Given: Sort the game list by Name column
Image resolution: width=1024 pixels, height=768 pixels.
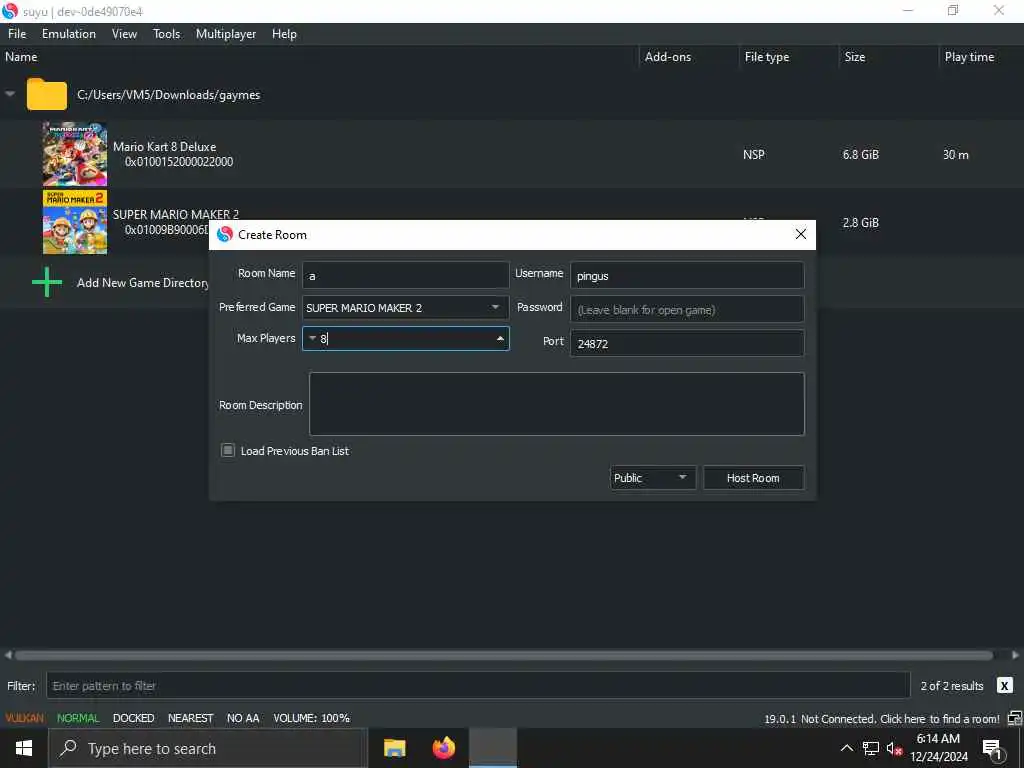Looking at the screenshot, I should tap(22, 57).
